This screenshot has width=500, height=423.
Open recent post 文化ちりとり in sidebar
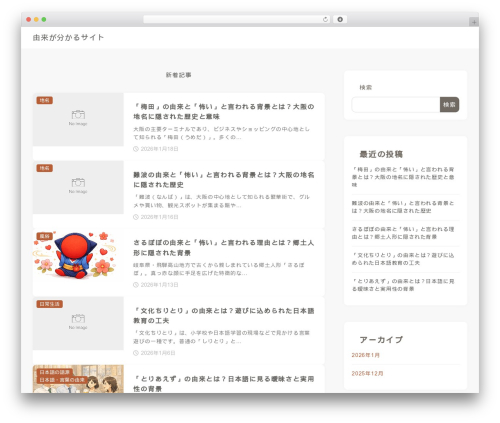pyautogui.click(x=403, y=259)
